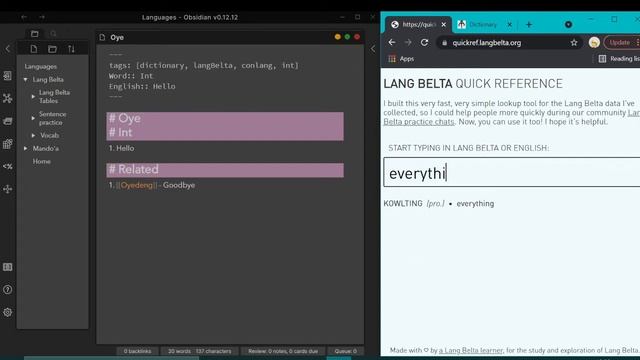640x360 pixels.
Task: Click the '<%' Templater ribbon icon
Action: pyautogui.click(x=7, y=167)
